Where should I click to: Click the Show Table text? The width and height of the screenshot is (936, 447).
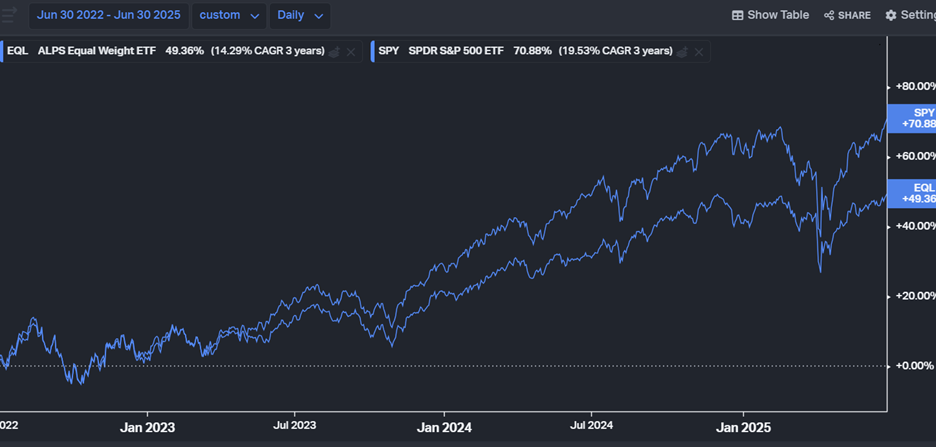point(778,16)
